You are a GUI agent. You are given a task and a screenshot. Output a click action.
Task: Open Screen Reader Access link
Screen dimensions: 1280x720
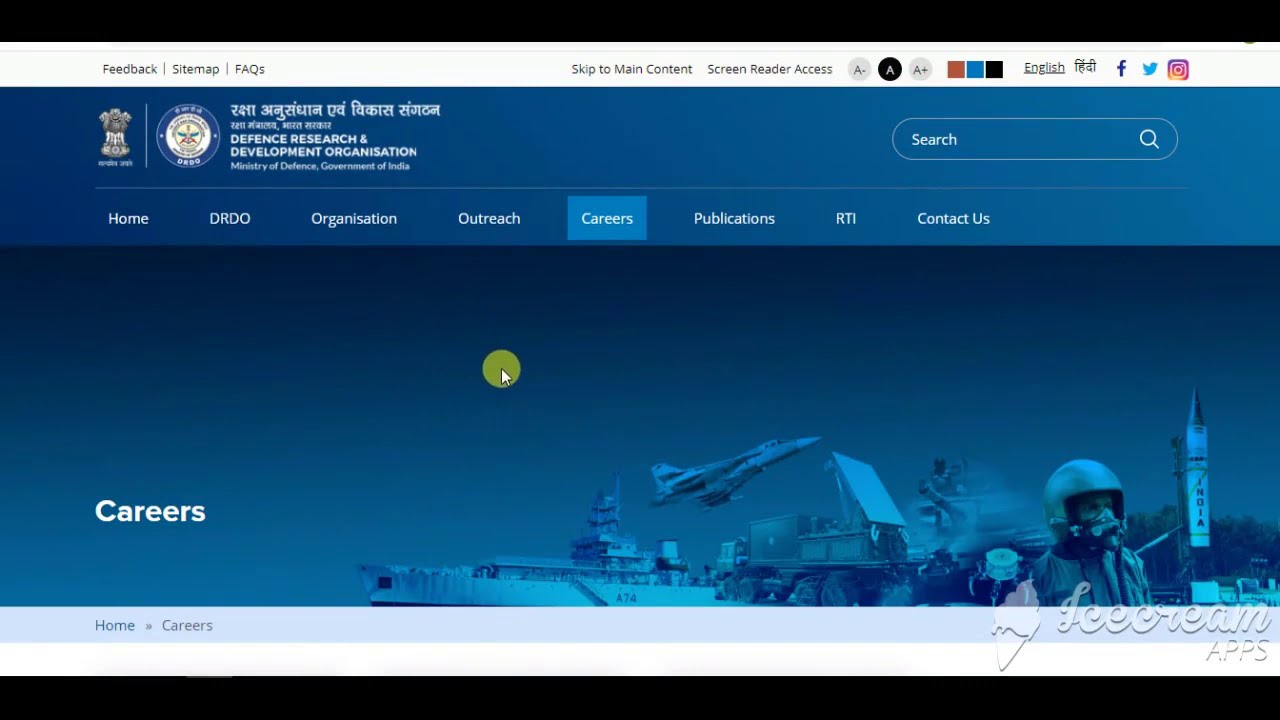770,69
